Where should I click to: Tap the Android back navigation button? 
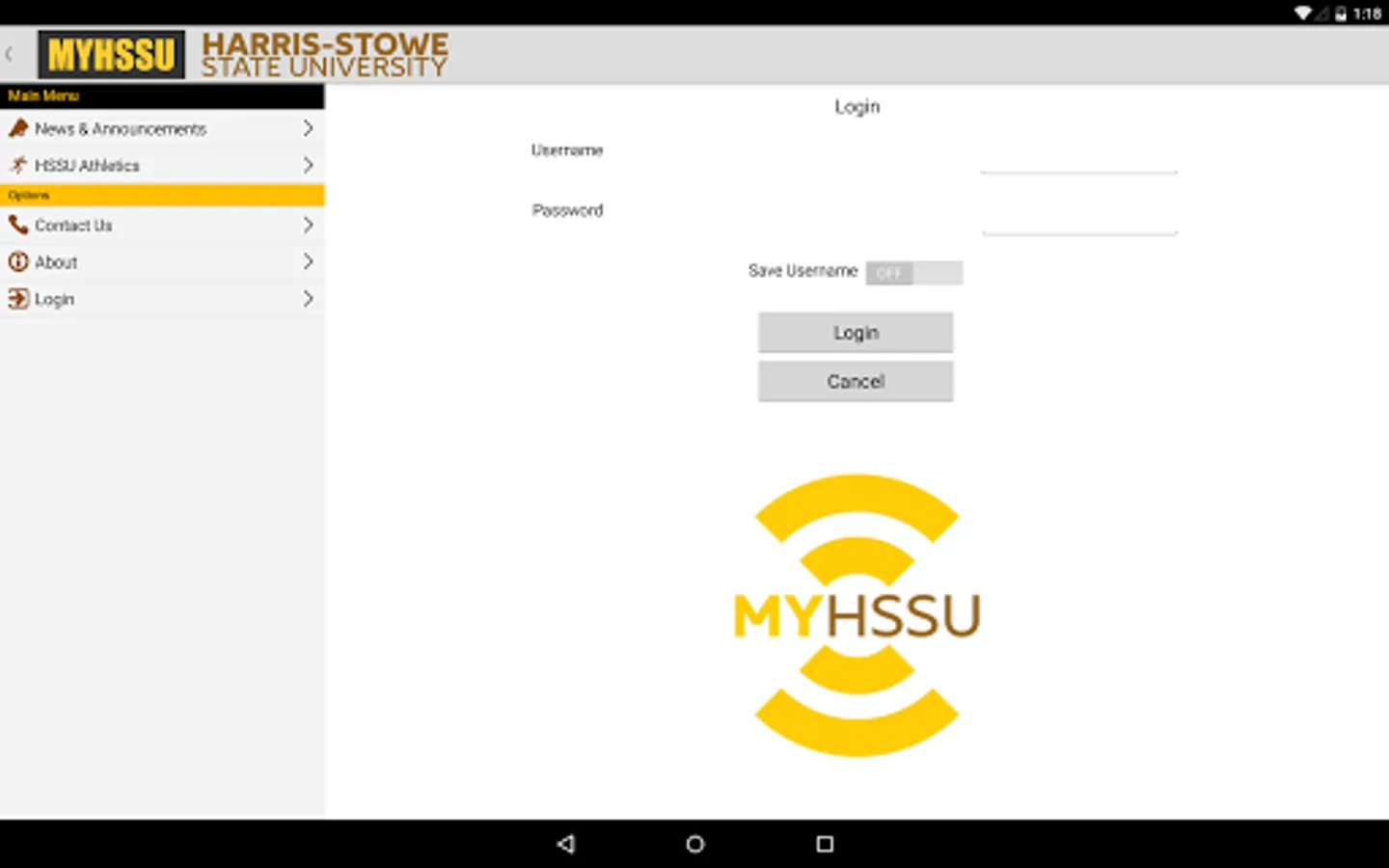coord(566,844)
